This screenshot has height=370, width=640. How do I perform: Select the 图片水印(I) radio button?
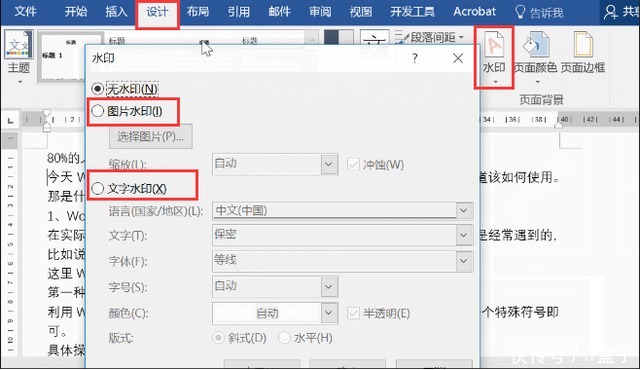[x=98, y=111]
